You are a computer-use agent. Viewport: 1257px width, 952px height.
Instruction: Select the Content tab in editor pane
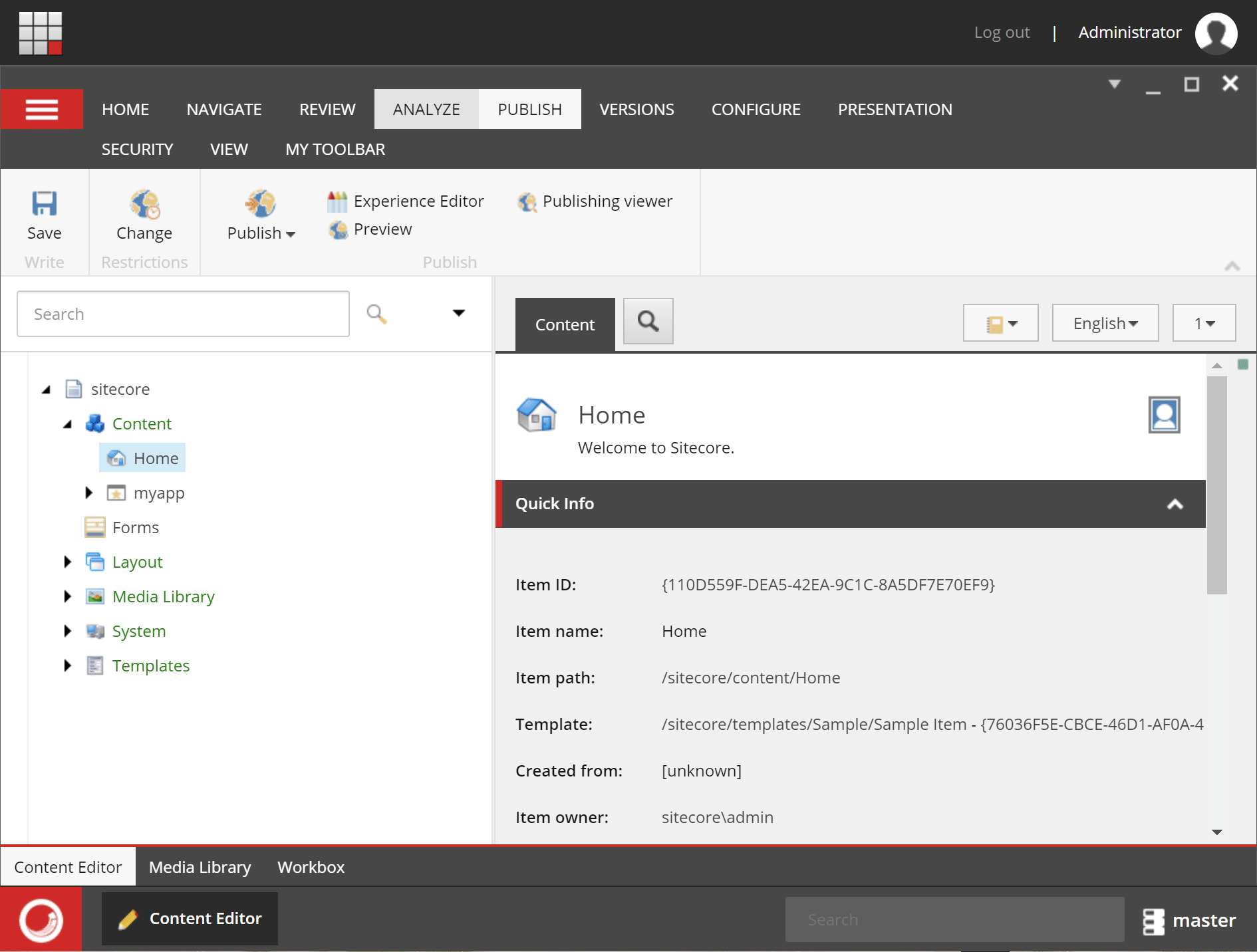[x=565, y=324]
